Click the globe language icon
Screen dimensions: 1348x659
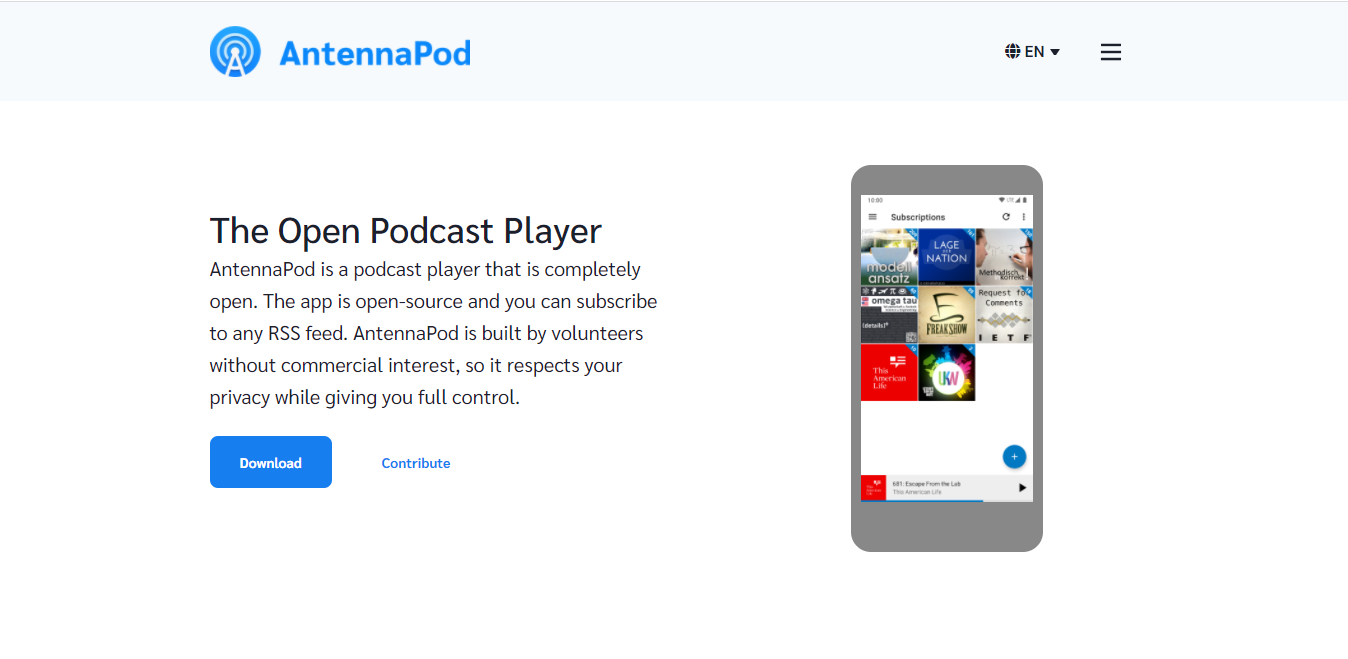[1013, 51]
